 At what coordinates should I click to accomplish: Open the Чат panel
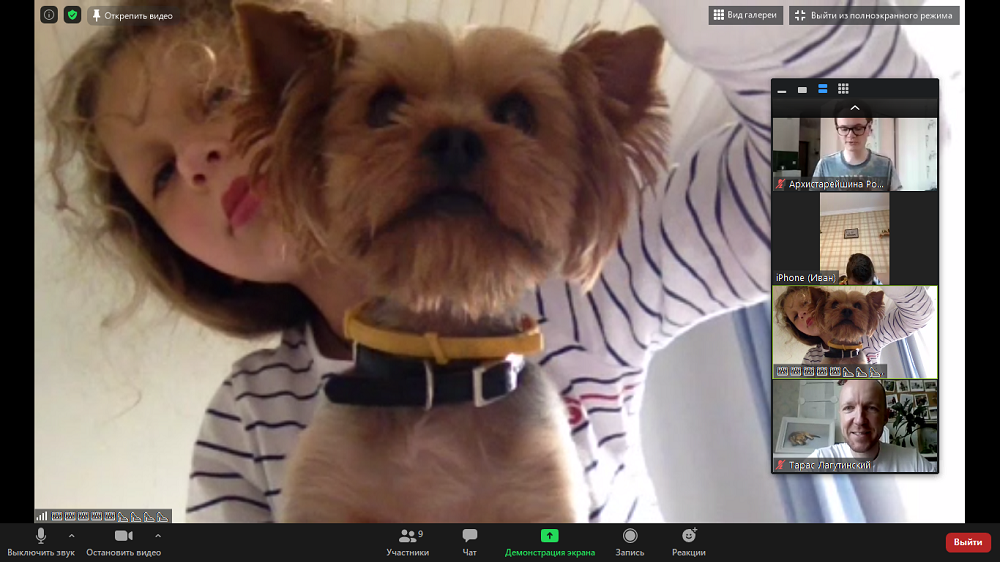[x=469, y=542]
